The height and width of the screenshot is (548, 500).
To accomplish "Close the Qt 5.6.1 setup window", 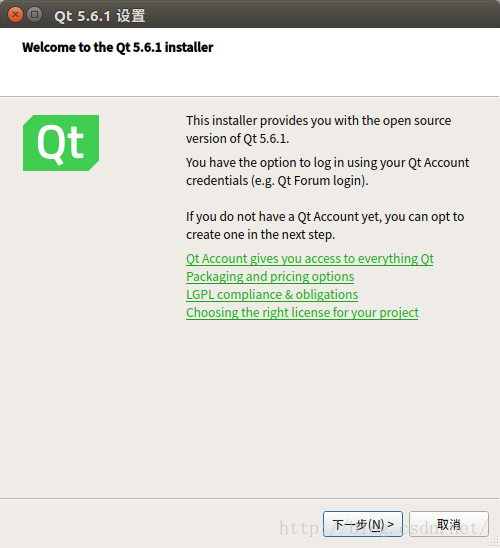I will coord(15,15).
